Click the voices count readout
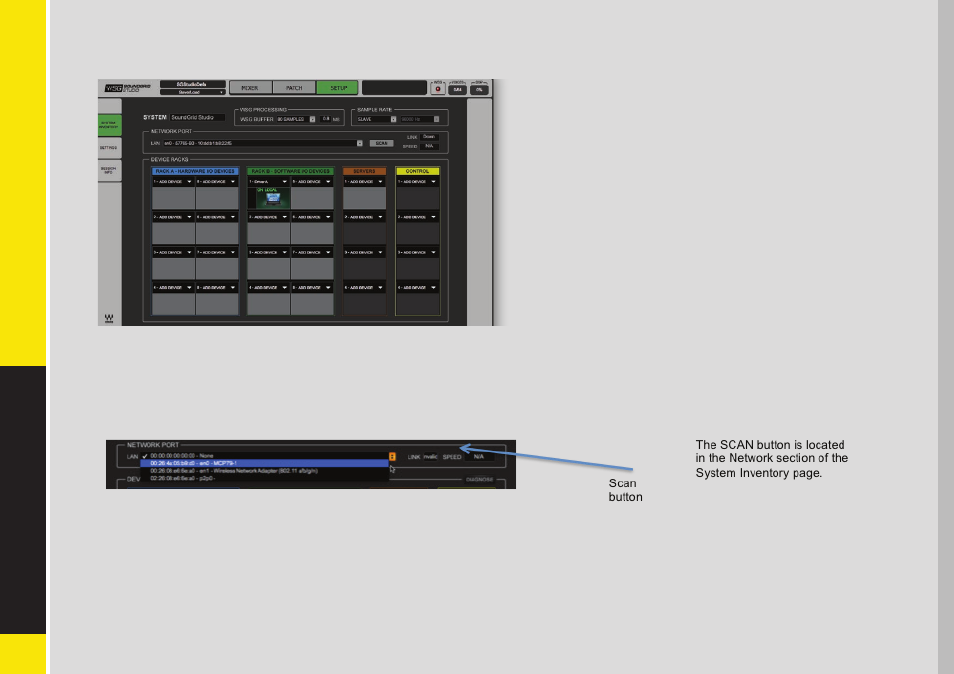Screen dimensions: 954x674 pos(458,89)
